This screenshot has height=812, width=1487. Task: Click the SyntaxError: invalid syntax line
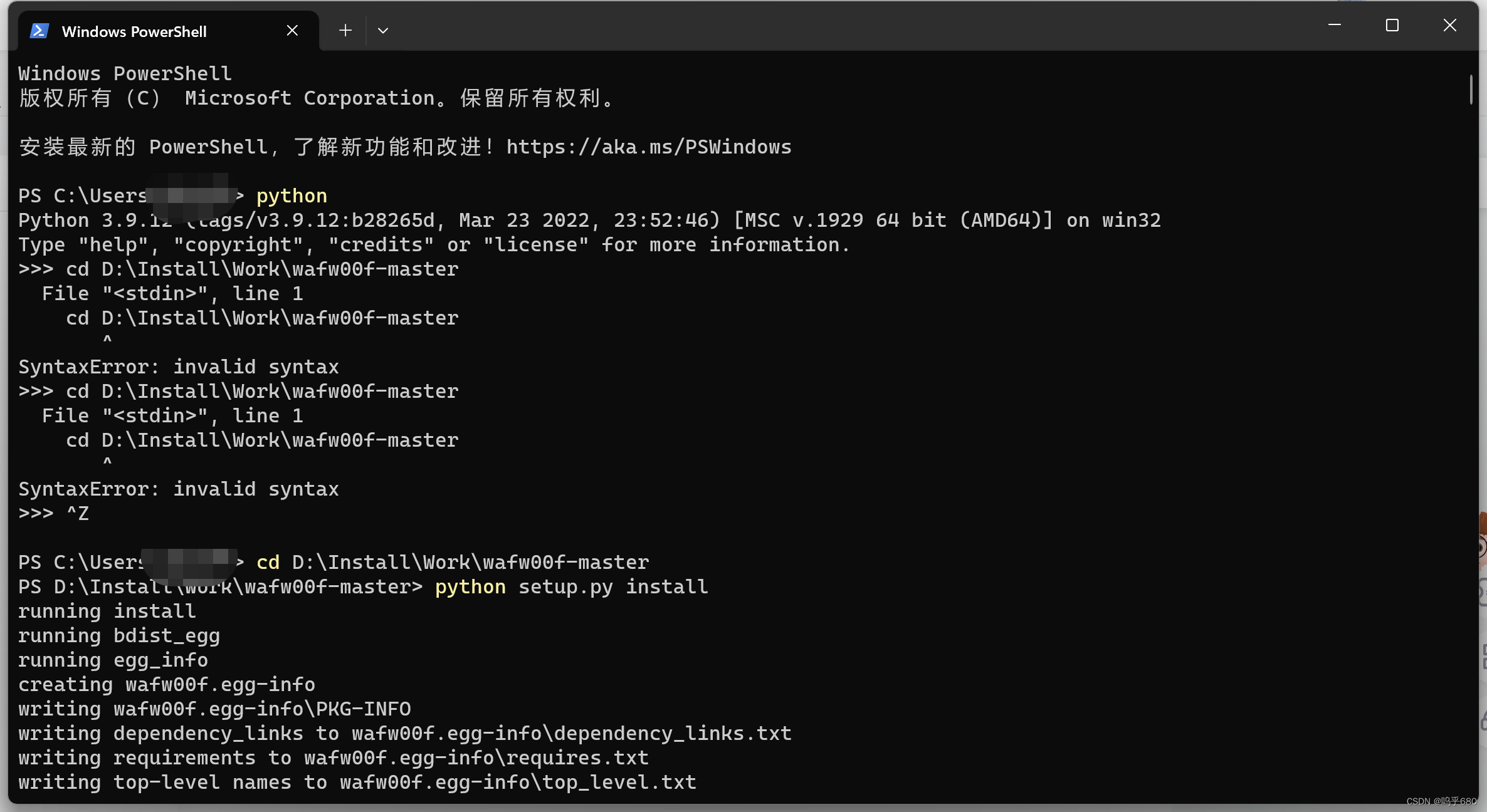[179, 367]
